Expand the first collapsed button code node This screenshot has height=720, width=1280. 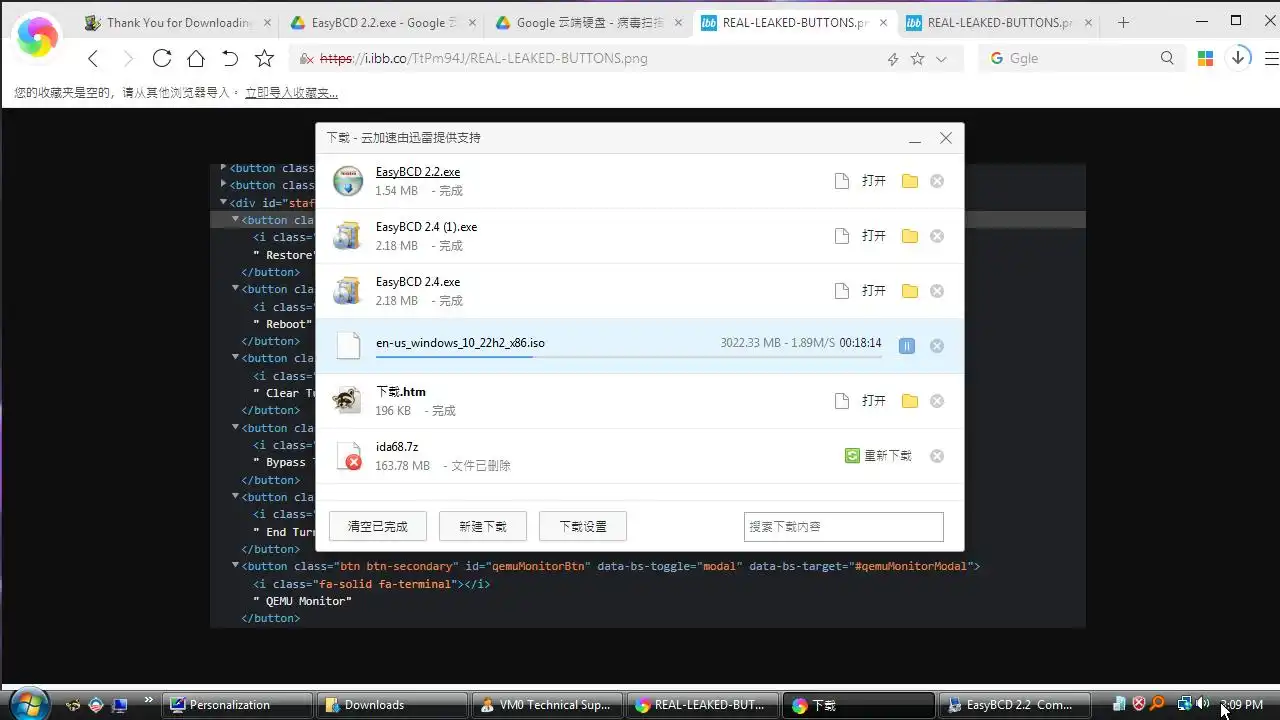(x=224, y=168)
